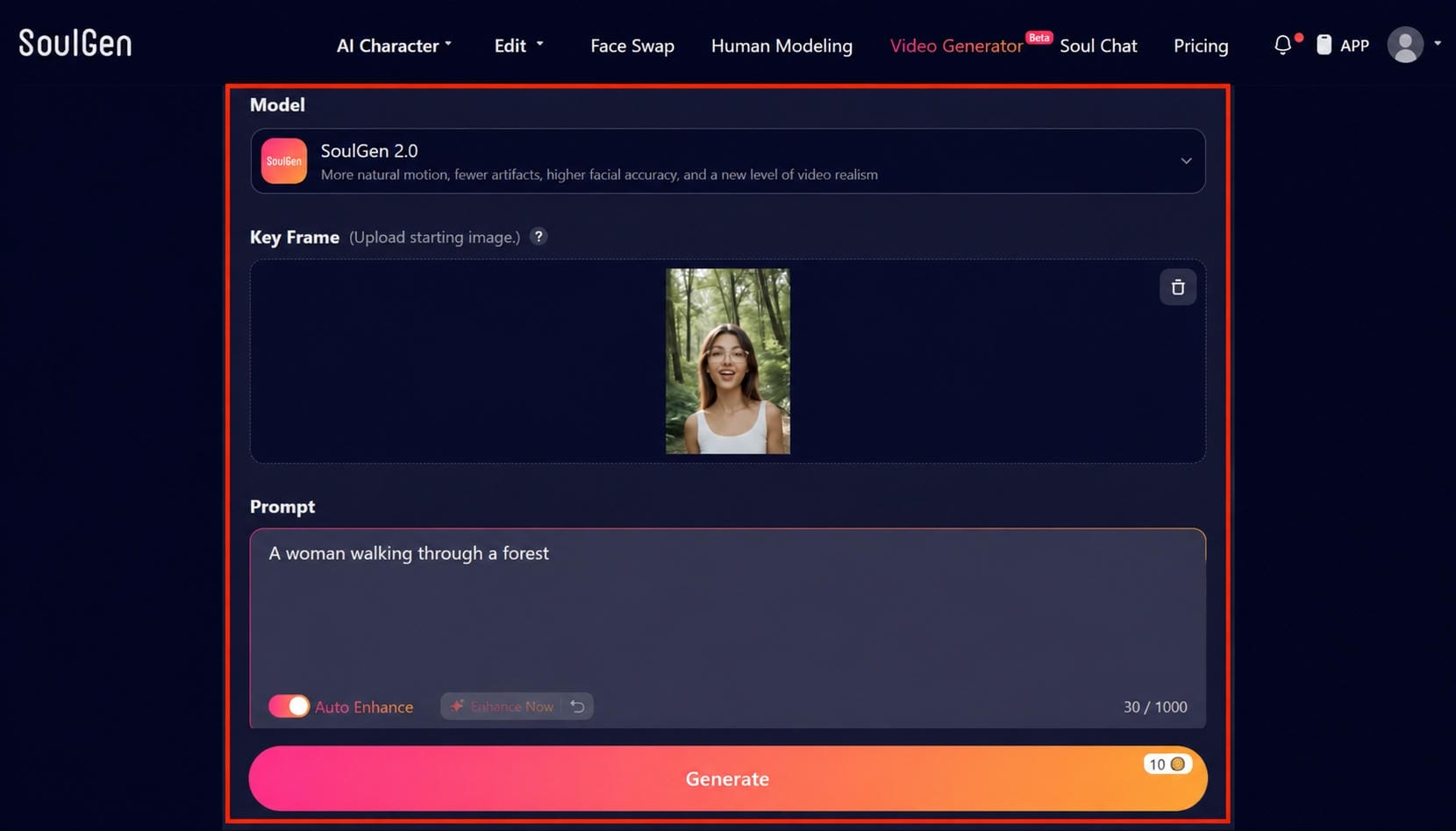The width and height of the screenshot is (1456, 831).
Task: Click the Generate button
Action: point(728,778)
